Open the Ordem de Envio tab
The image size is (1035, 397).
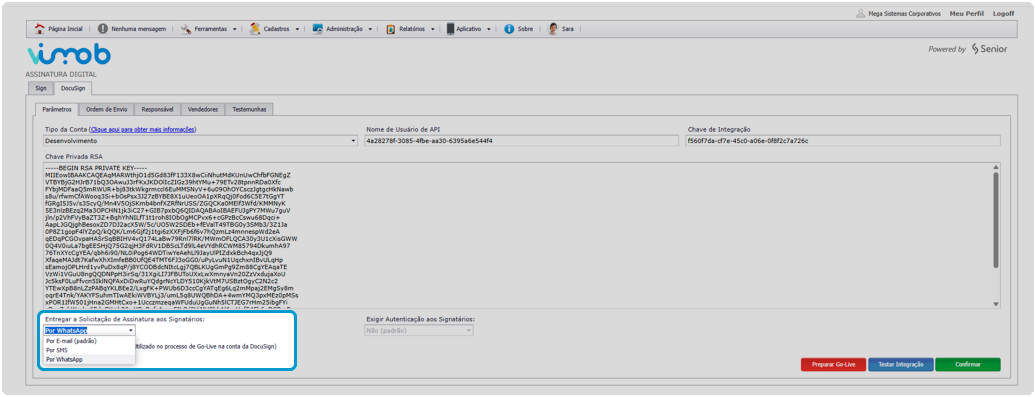tap(107, 109)
